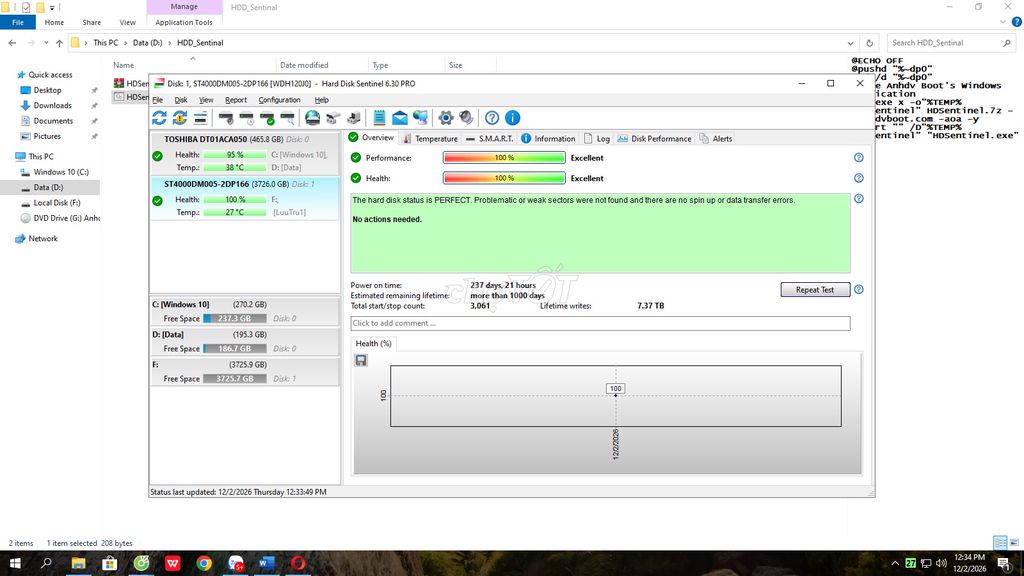Image resolution: width=1024 pixels, height=576 pixels.
Task: Switch to the S.M.A.R.T. tab
Action: [x=489, y=138]
